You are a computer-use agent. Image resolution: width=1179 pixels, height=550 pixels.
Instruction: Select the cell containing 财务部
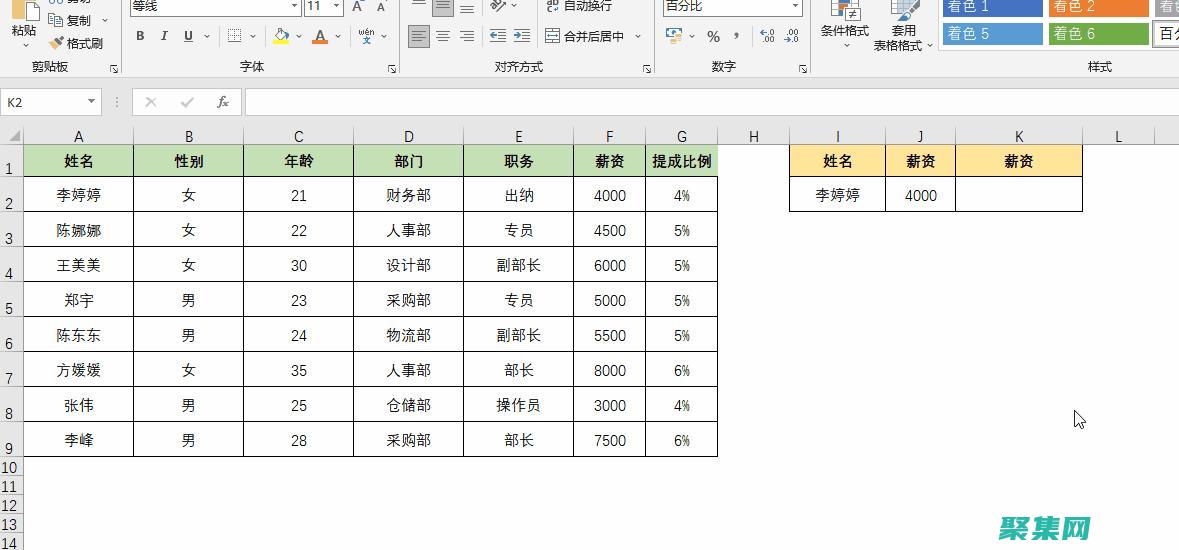pyautogui.click(x=408, y=195)
